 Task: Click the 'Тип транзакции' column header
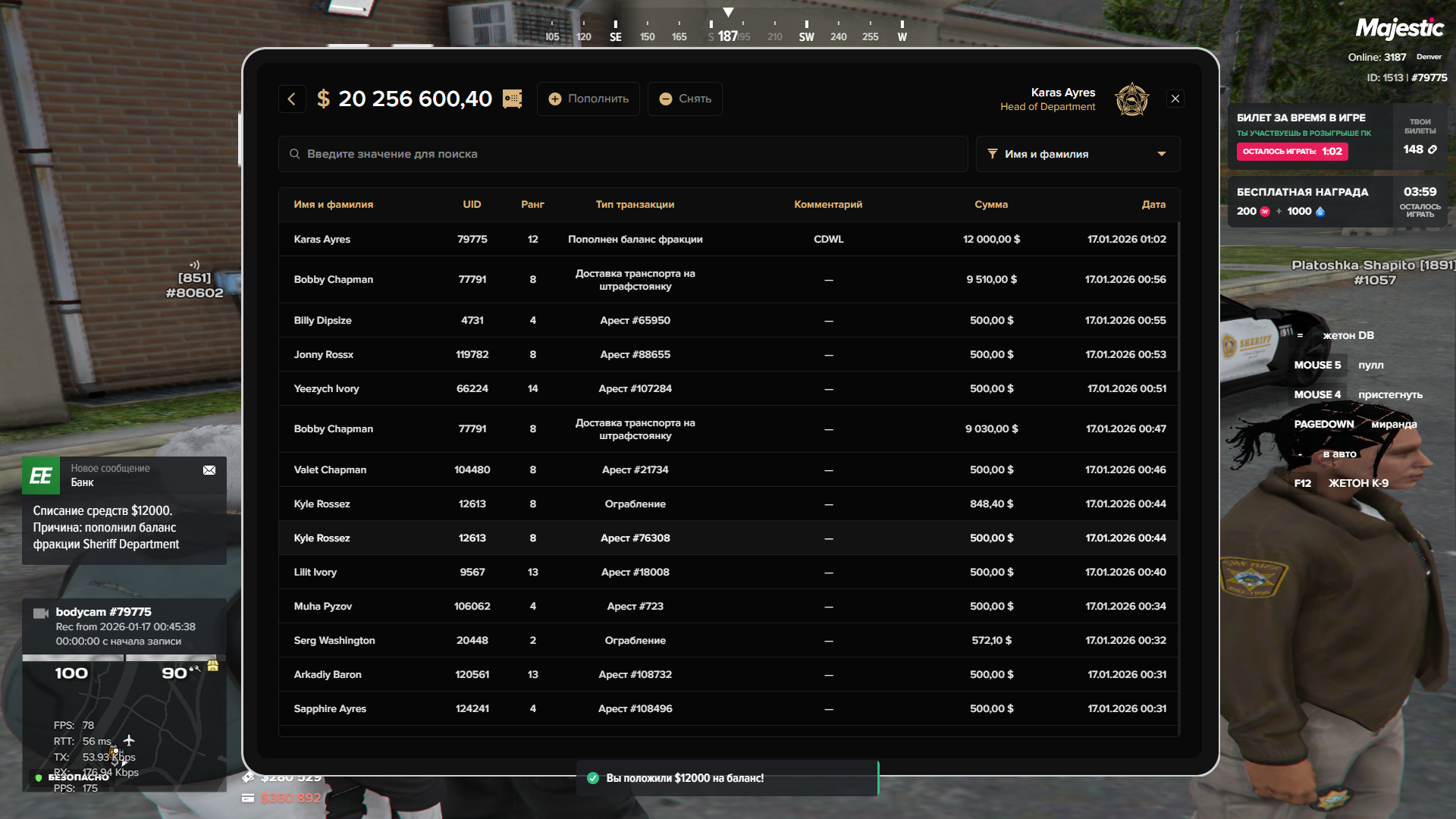coord(635,204)
